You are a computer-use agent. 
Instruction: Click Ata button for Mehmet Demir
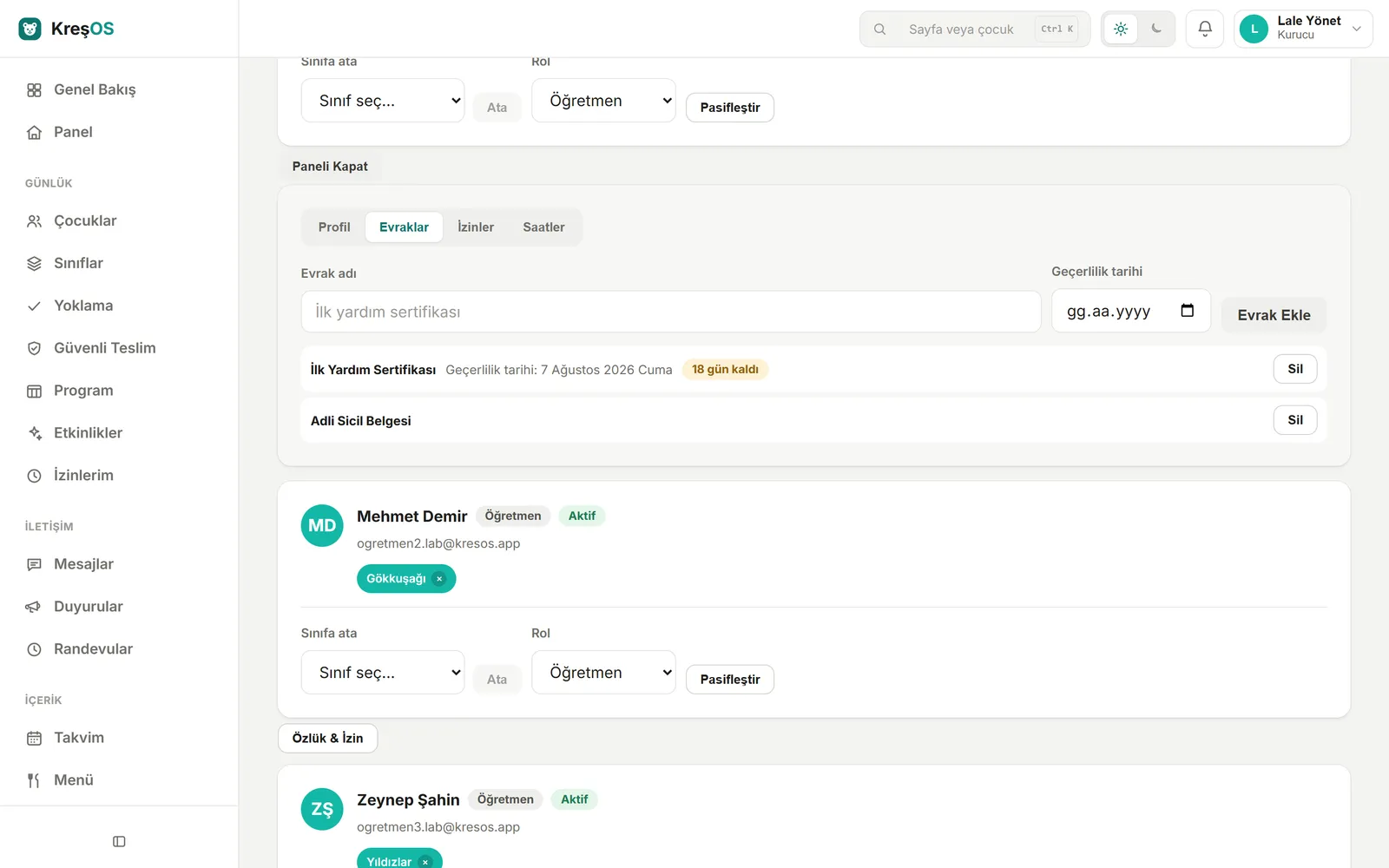click(x=497, y=680)
